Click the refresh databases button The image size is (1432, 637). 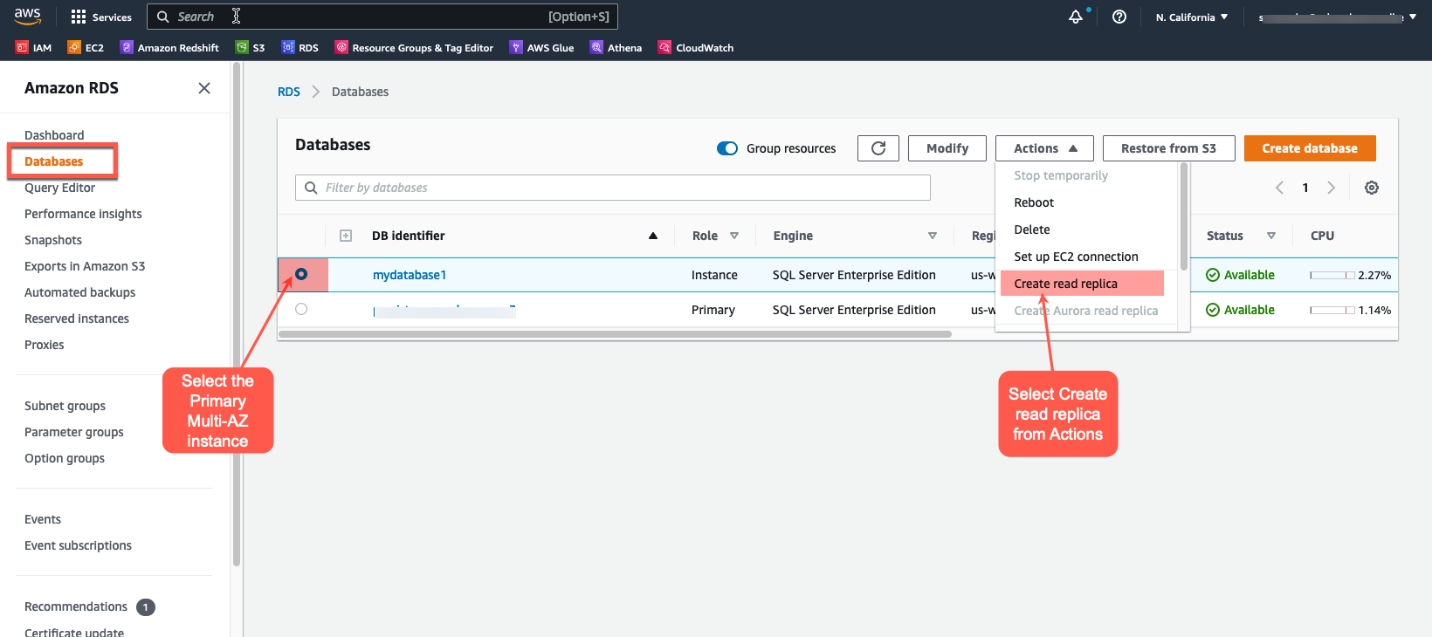click(878, 148)
